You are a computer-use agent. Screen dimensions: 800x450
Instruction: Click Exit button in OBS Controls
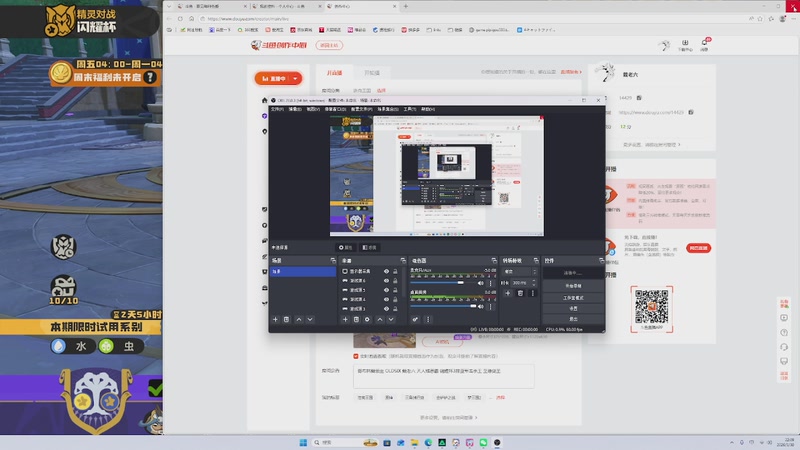pos(573,319)
